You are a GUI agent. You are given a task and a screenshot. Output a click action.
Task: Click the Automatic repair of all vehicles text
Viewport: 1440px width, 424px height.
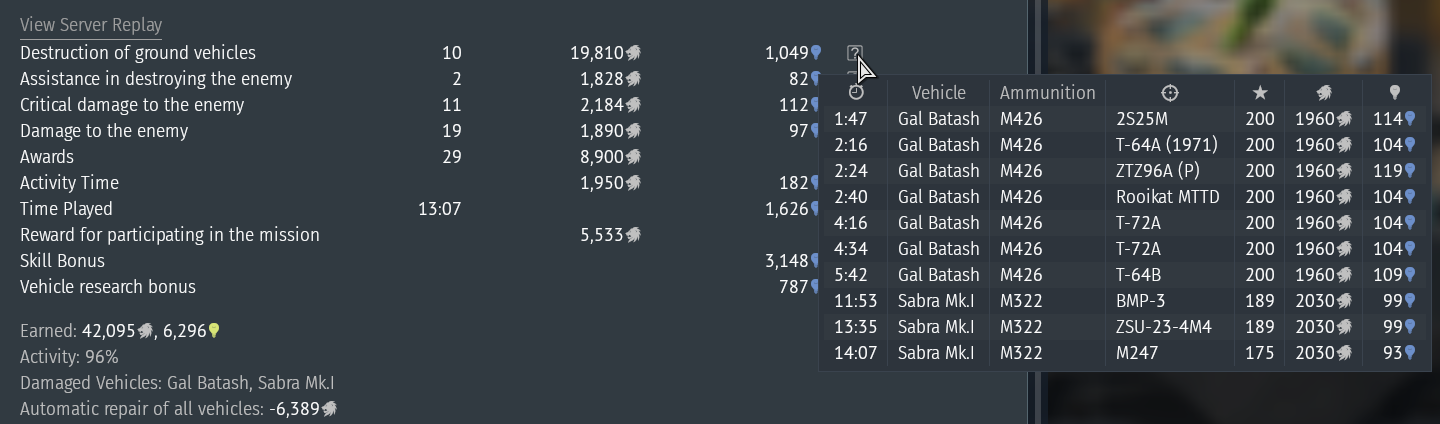click(142, 409)
